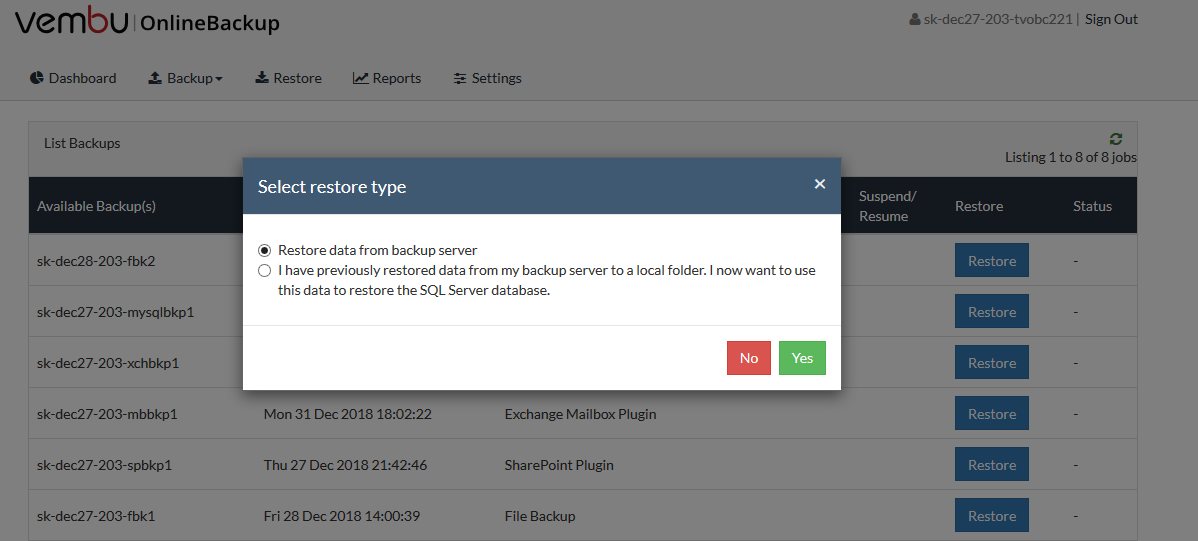
Task: Click Restore button for sk-dec27-203-spbkp1
Action: [x=992, y=465]
